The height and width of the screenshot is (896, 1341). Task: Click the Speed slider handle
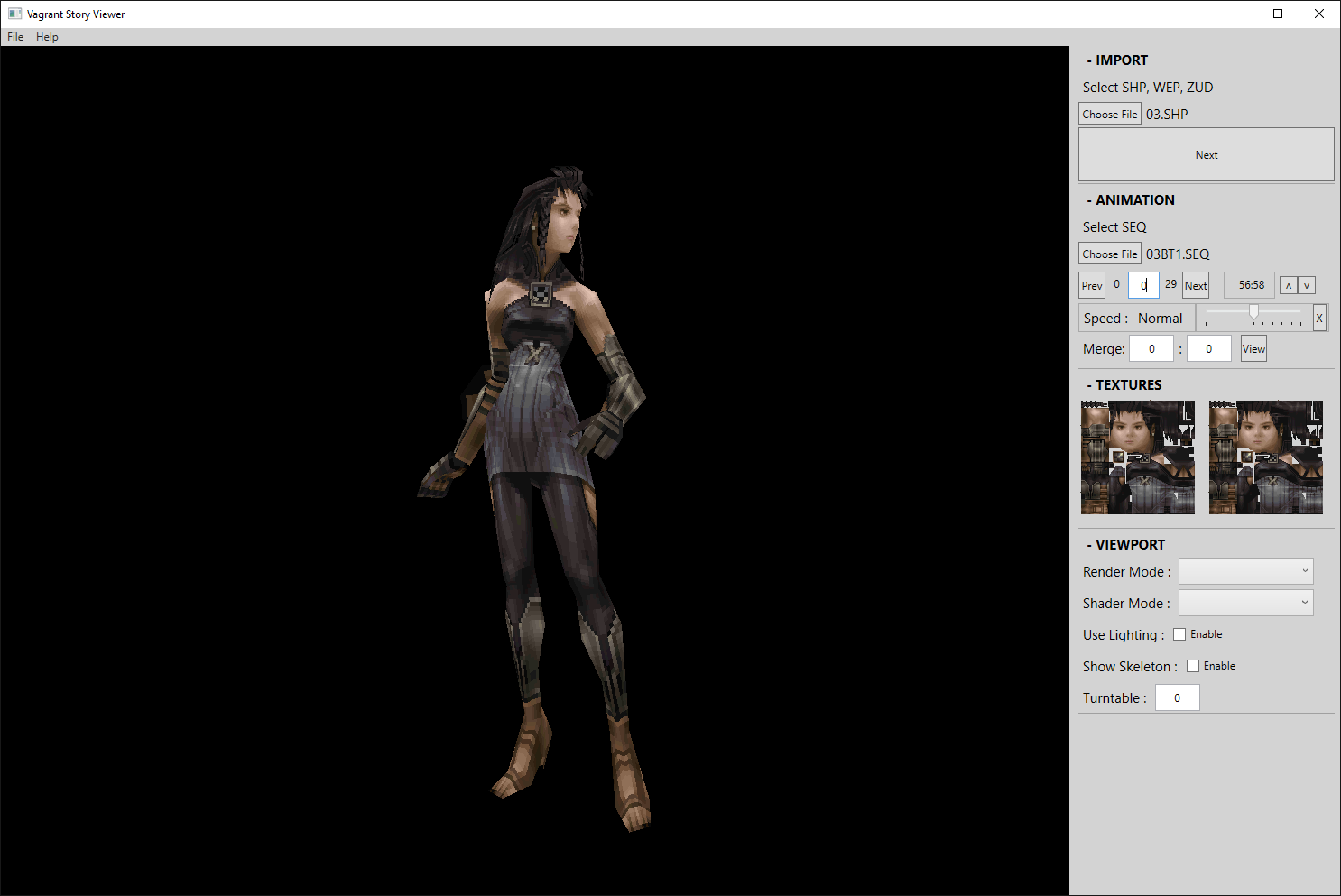pos(1253,311)
